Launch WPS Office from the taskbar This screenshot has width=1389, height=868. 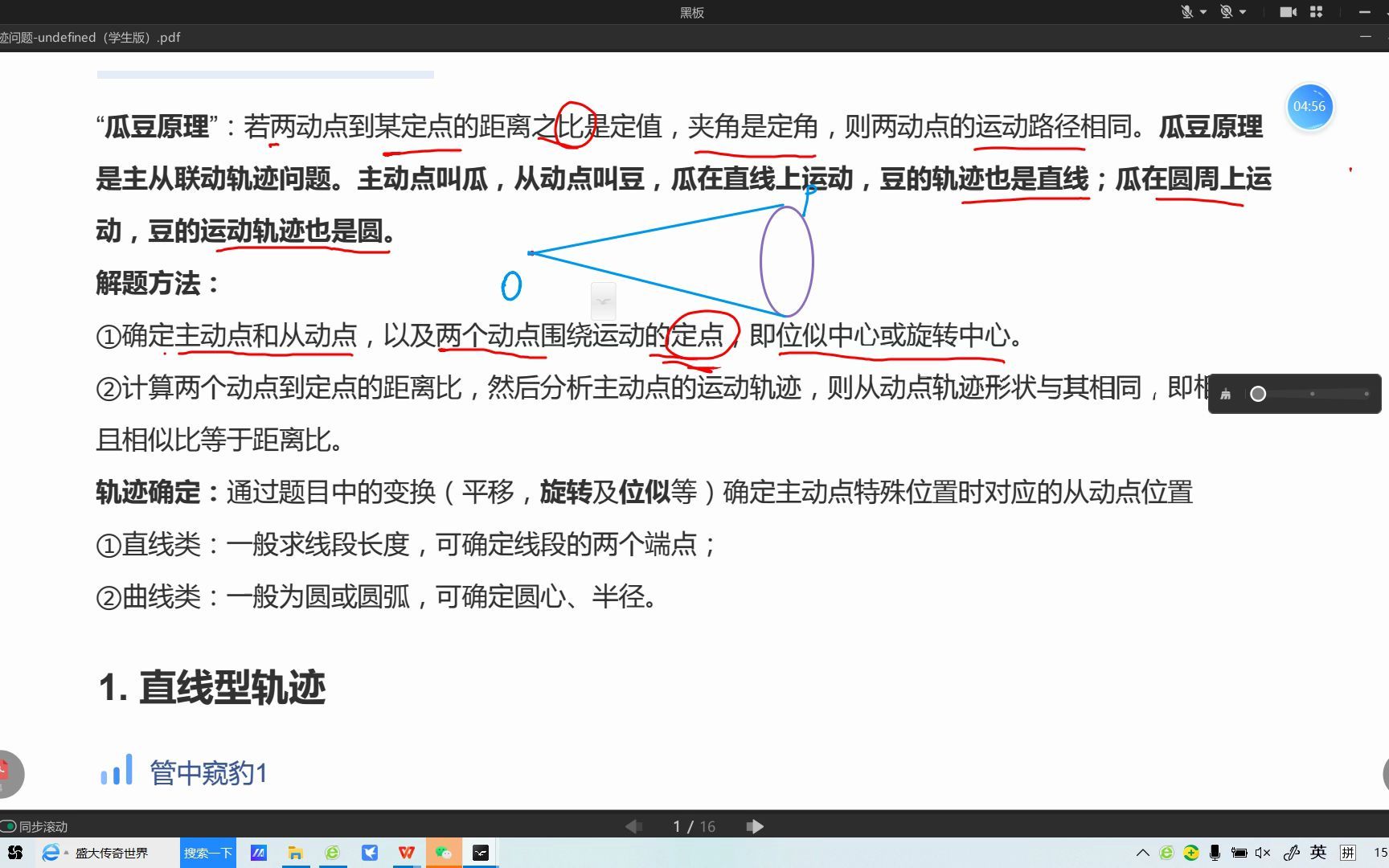[x=407, y=853]
